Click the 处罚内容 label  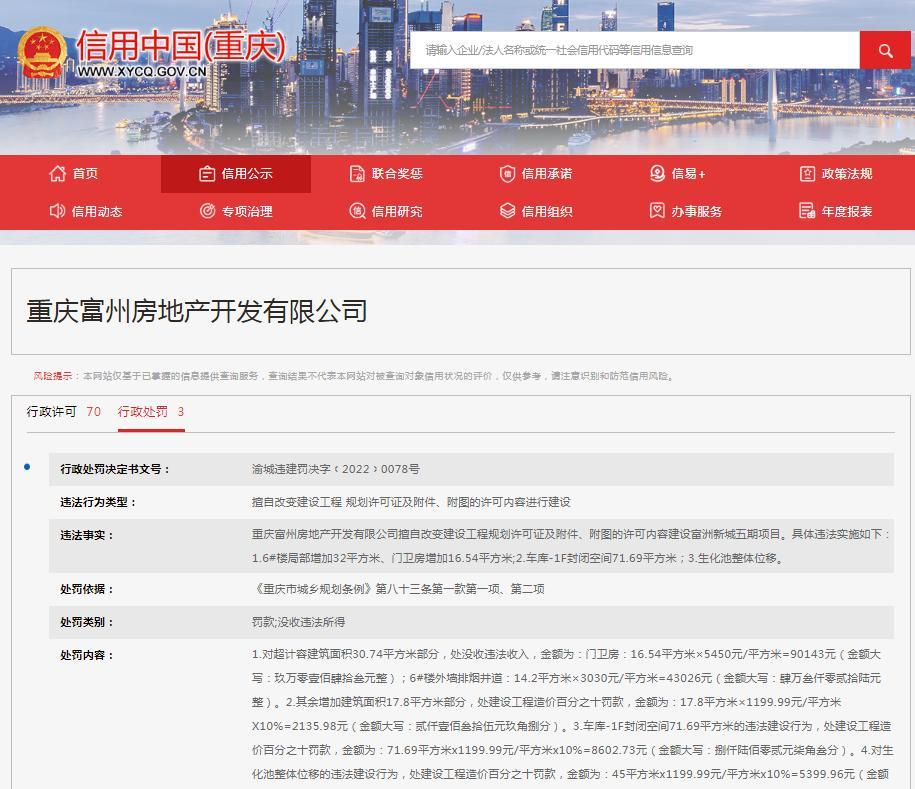pos(86,655)
